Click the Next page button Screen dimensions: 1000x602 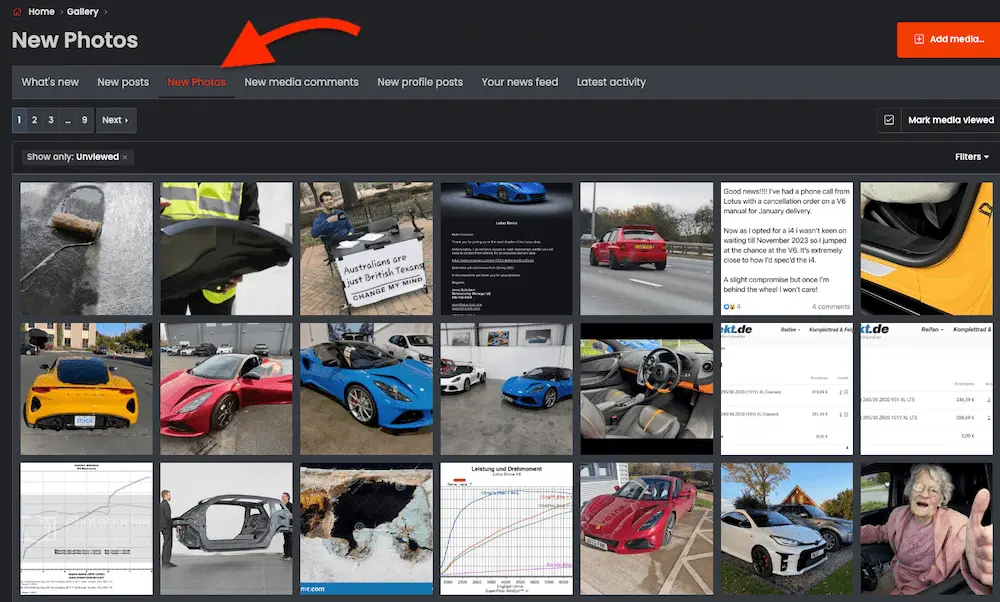pos(116,120)
